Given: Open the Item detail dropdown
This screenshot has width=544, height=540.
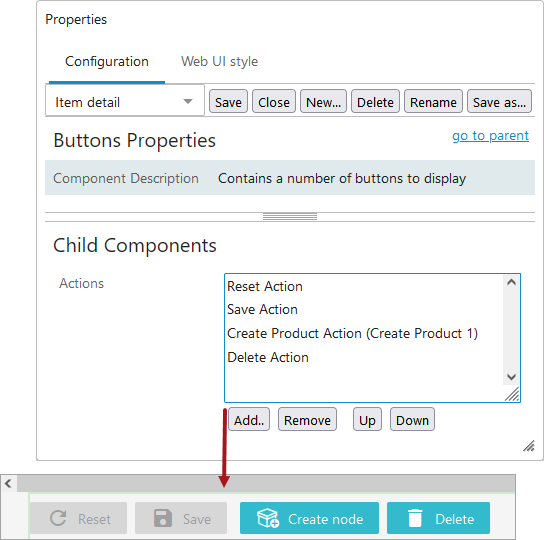Looking at the screenshot, I should coord(125,102).
